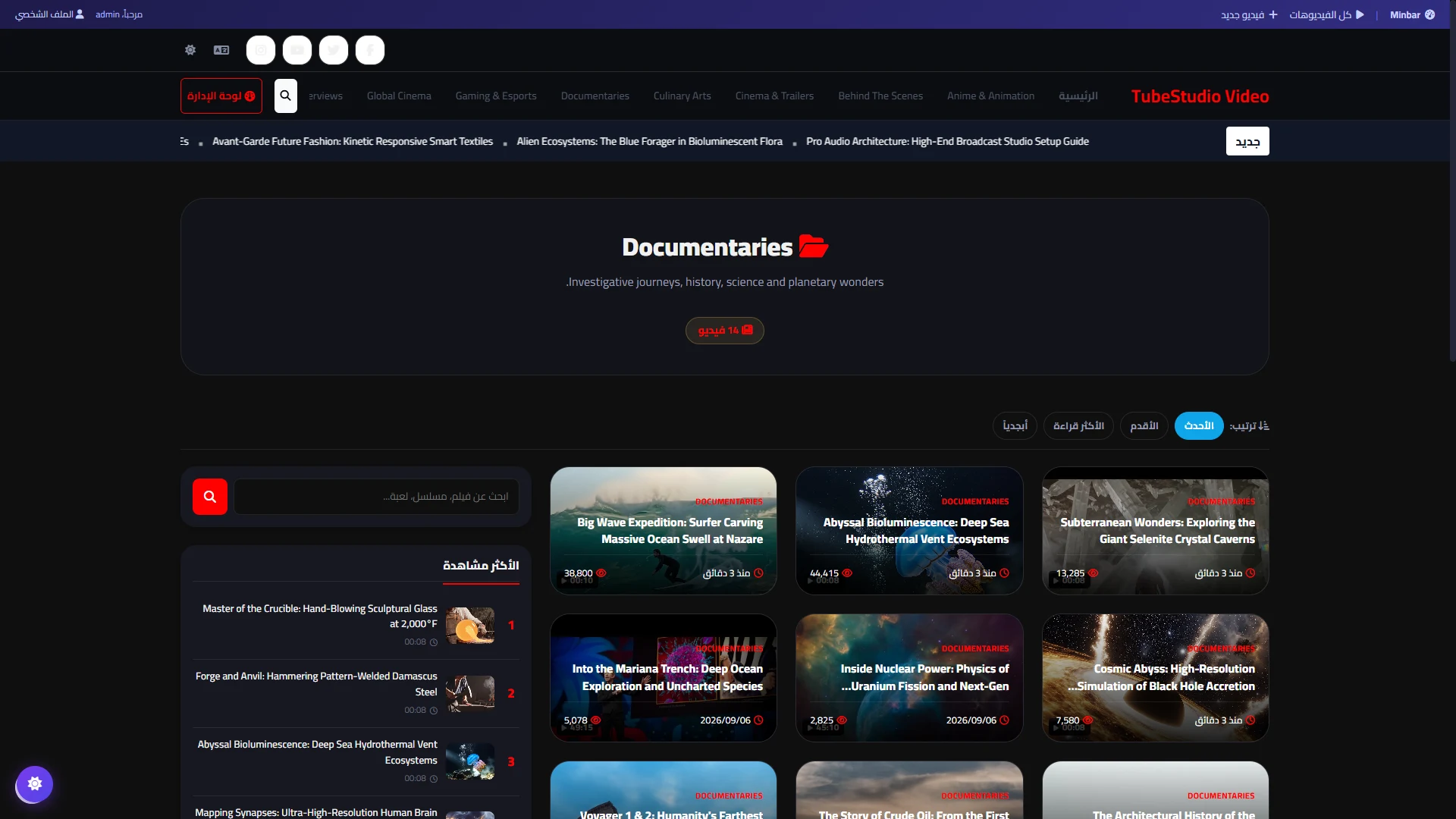Image resolution: width=1456 pixels, height=819 pixels.
Task: Open the purple settings gear floating button
Action: click(34, 783)
